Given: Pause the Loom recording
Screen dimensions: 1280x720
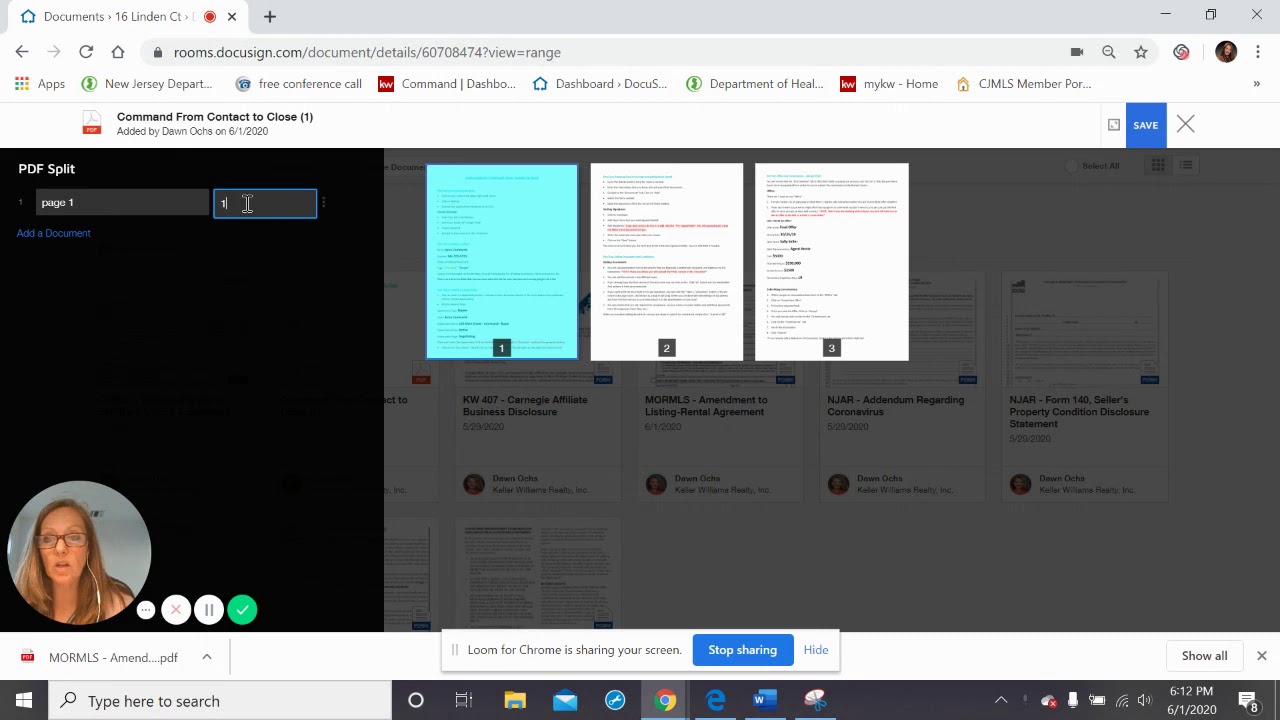Looking at the screenshot, I should [209, 610].
